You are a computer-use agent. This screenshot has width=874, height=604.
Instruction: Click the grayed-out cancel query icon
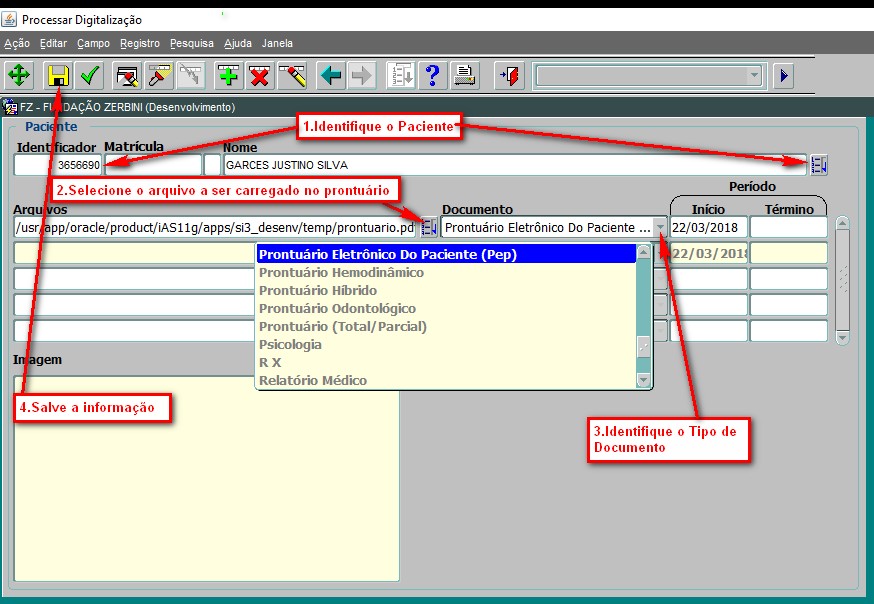[x=191, y=75]
